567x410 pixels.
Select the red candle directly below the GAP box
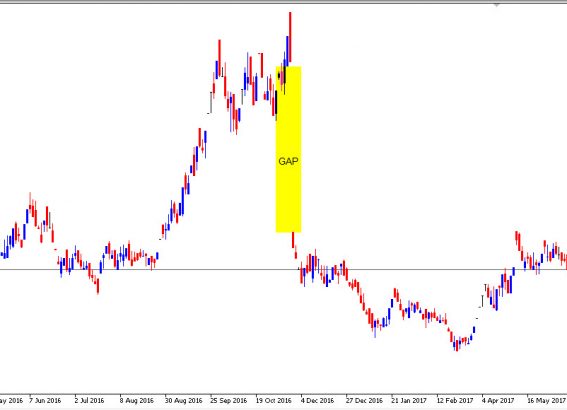293,240
